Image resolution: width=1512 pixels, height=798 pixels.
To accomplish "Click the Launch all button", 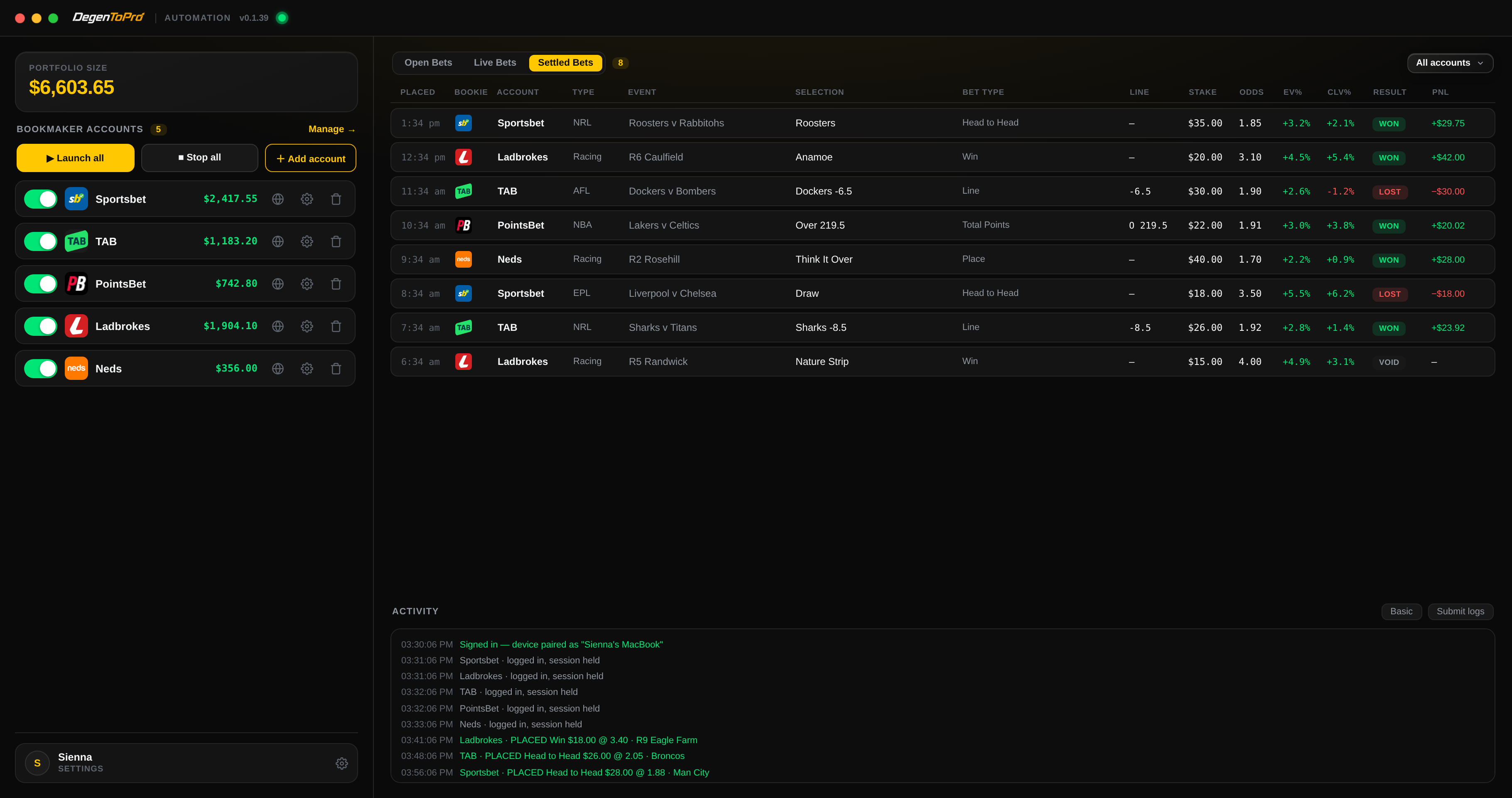I will (75, 158).
